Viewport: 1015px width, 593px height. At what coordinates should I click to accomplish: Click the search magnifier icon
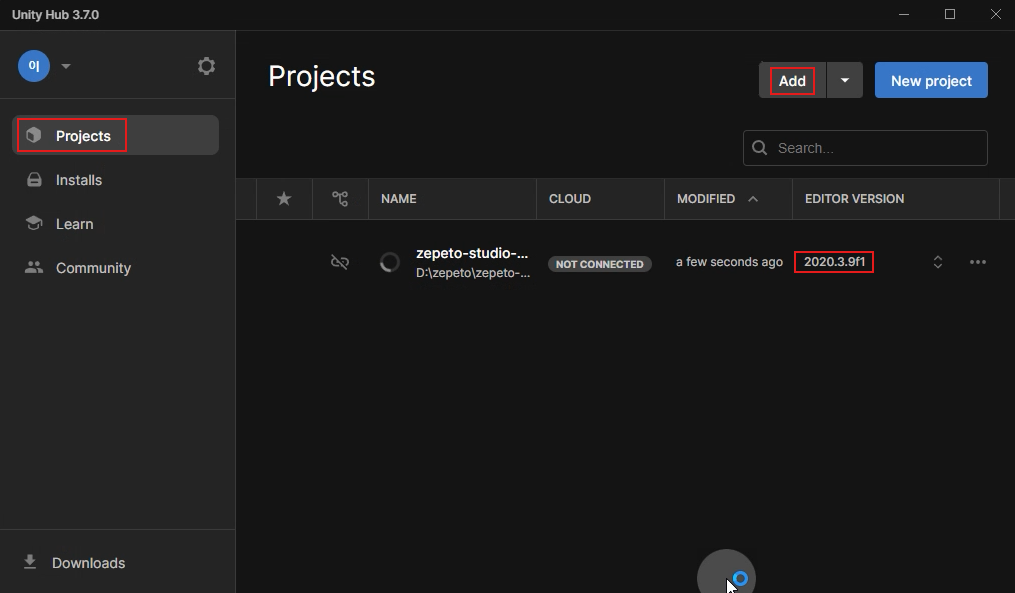click(x=760, y=148)
